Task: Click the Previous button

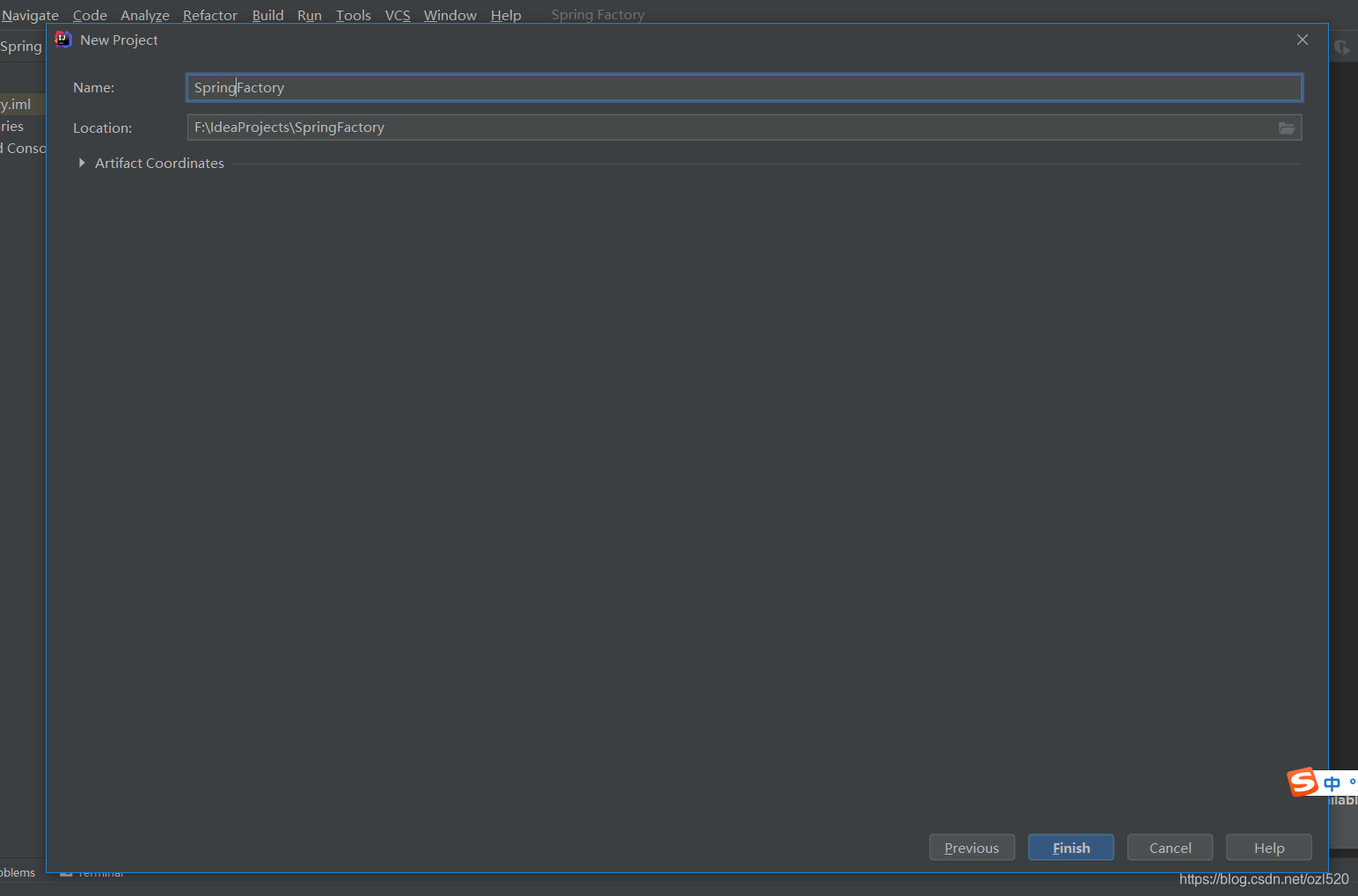Action: pos(972,848)
